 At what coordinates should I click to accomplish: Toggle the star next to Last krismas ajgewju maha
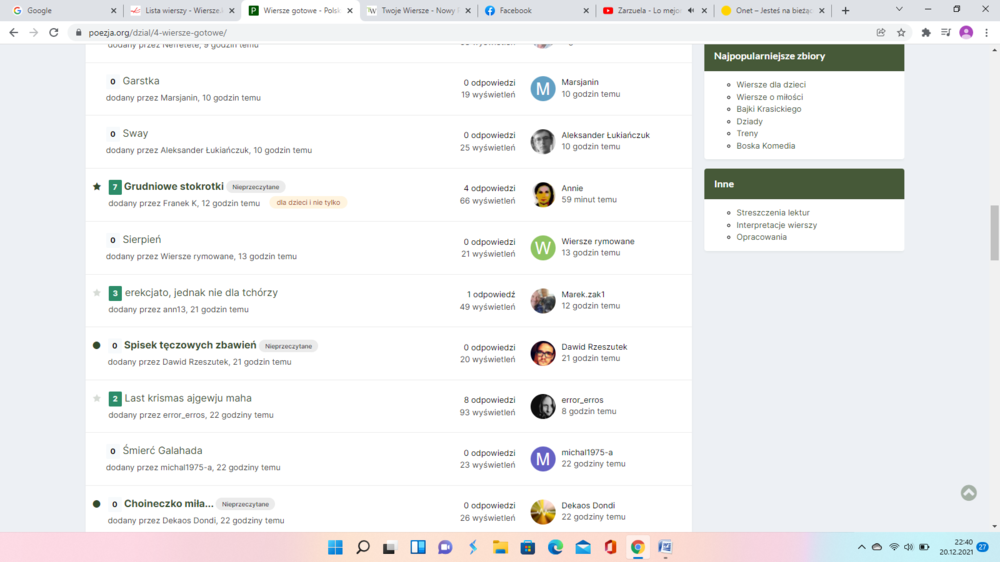(97, 398)
